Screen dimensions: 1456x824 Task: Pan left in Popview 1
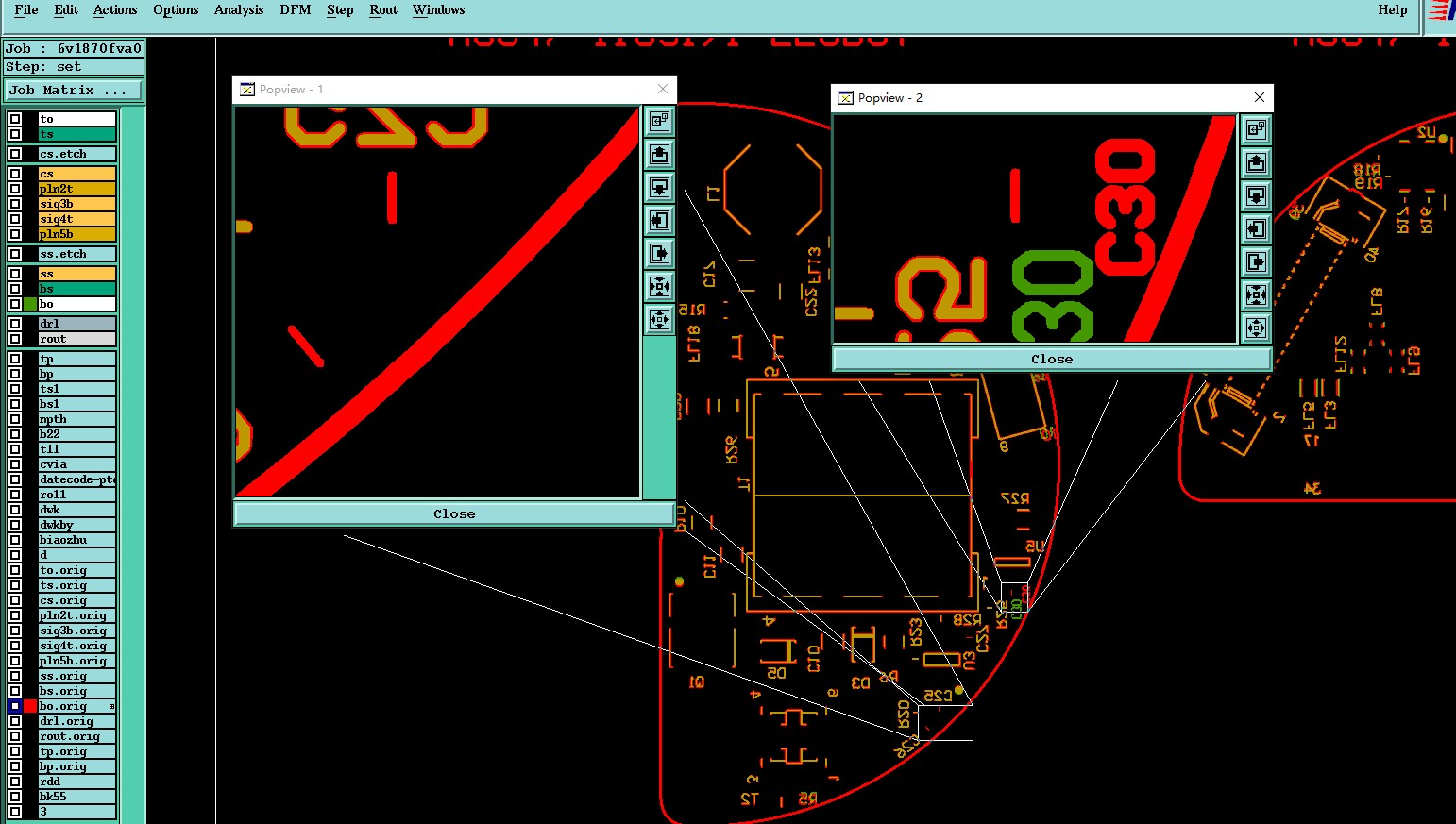pos(659,220)
